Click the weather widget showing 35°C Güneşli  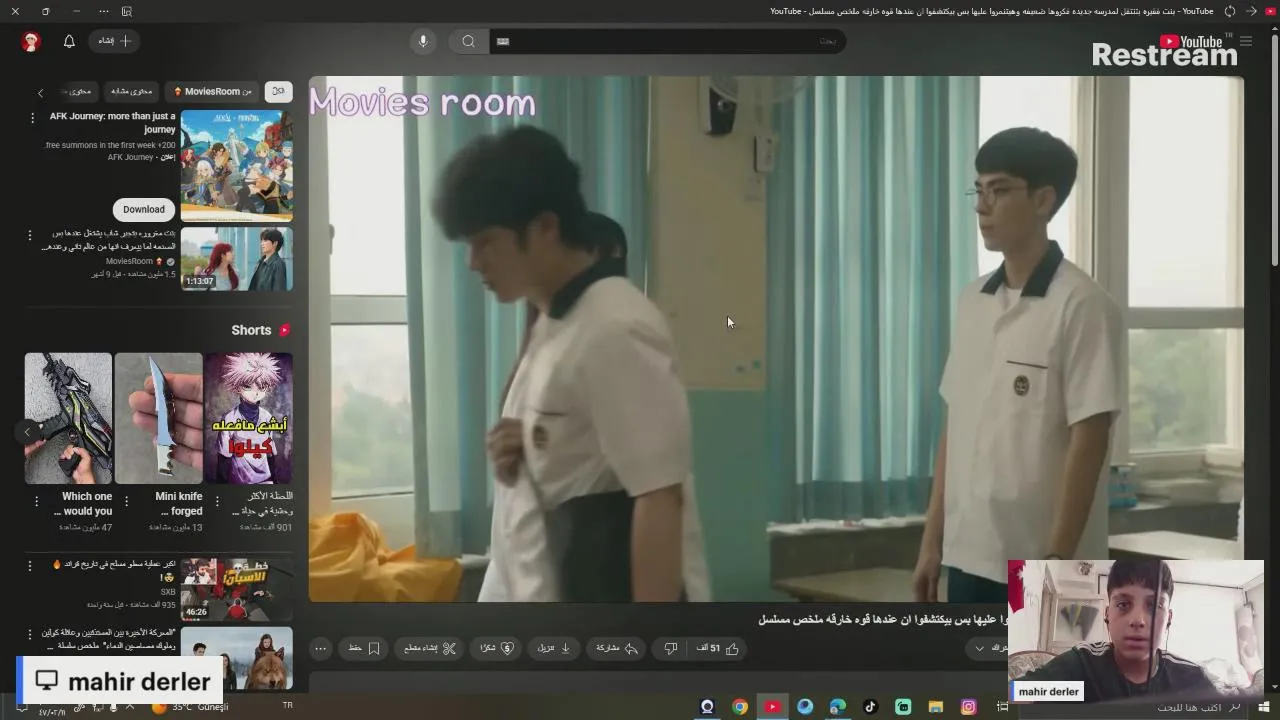click(190, 707)
